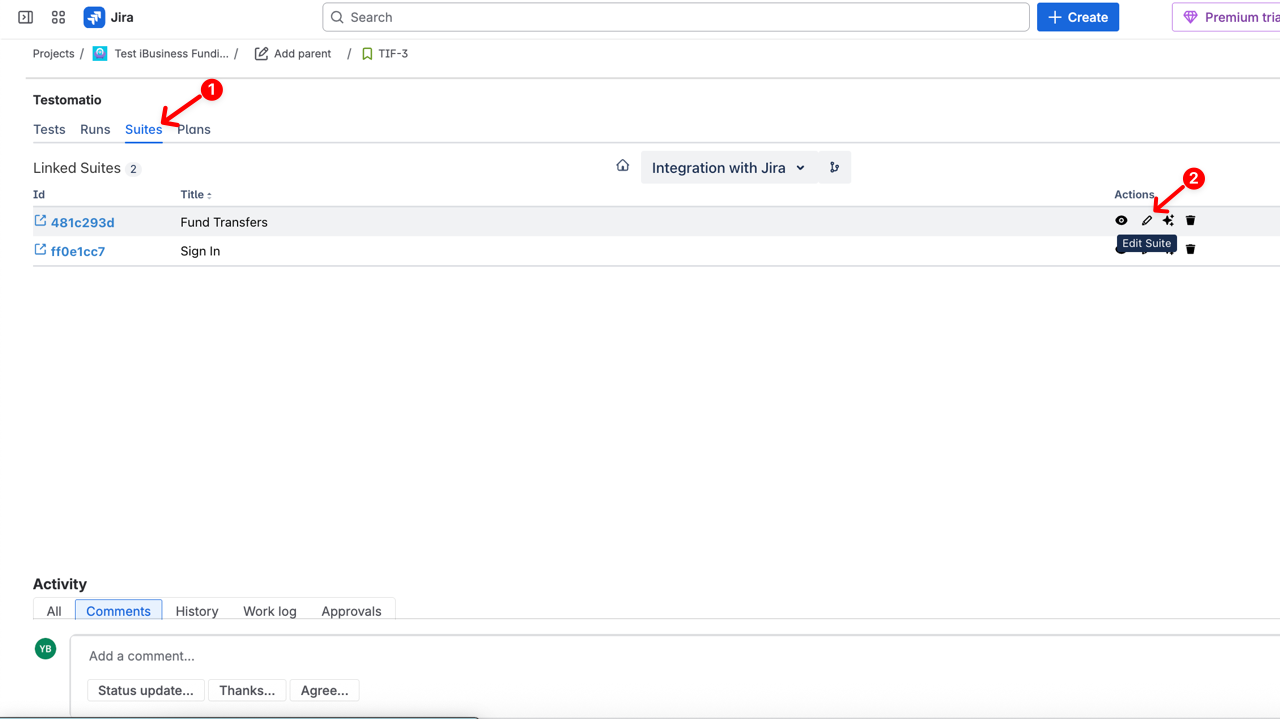Open suite link 481c293d
Viewport: 1280px width, 719px height.
point(82,223)
